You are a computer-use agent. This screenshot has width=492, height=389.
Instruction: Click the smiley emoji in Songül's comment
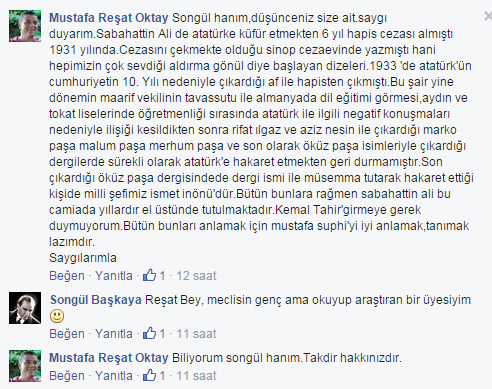point(57,316)
